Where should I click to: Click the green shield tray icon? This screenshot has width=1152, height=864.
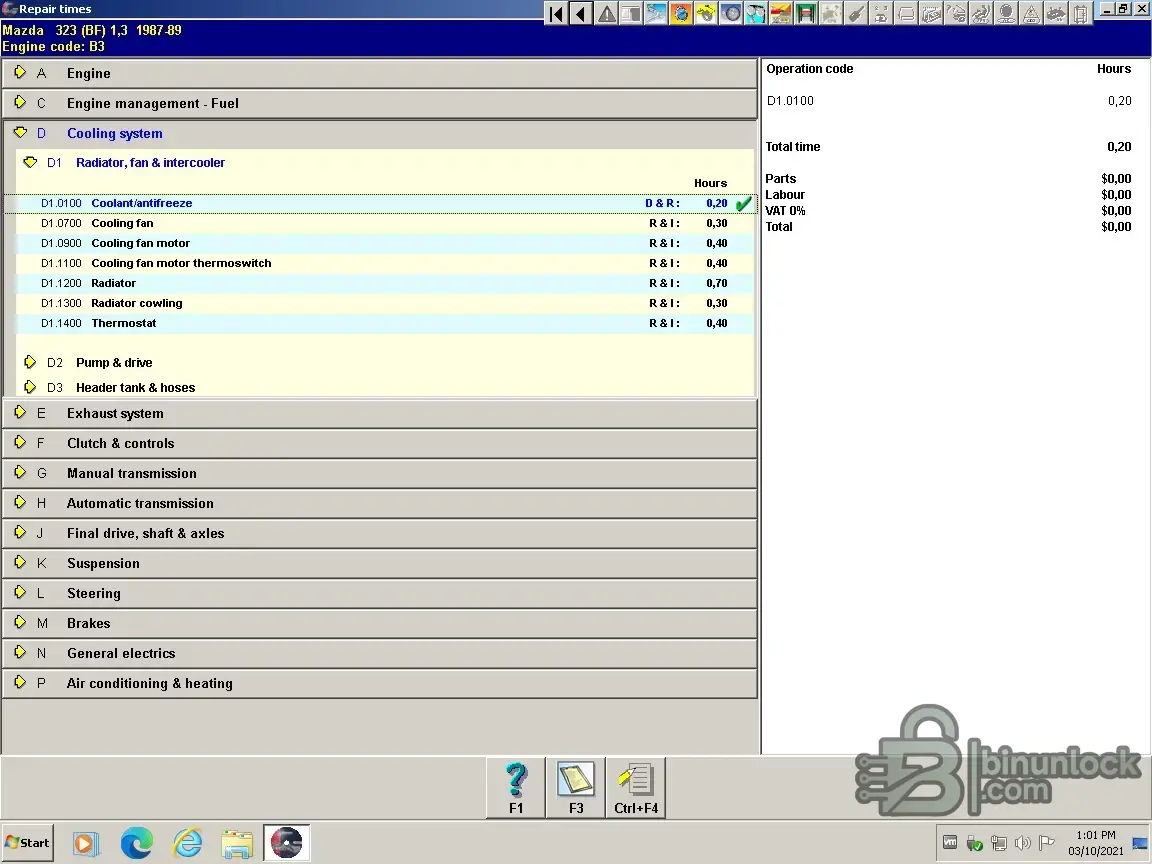(974, 843)
